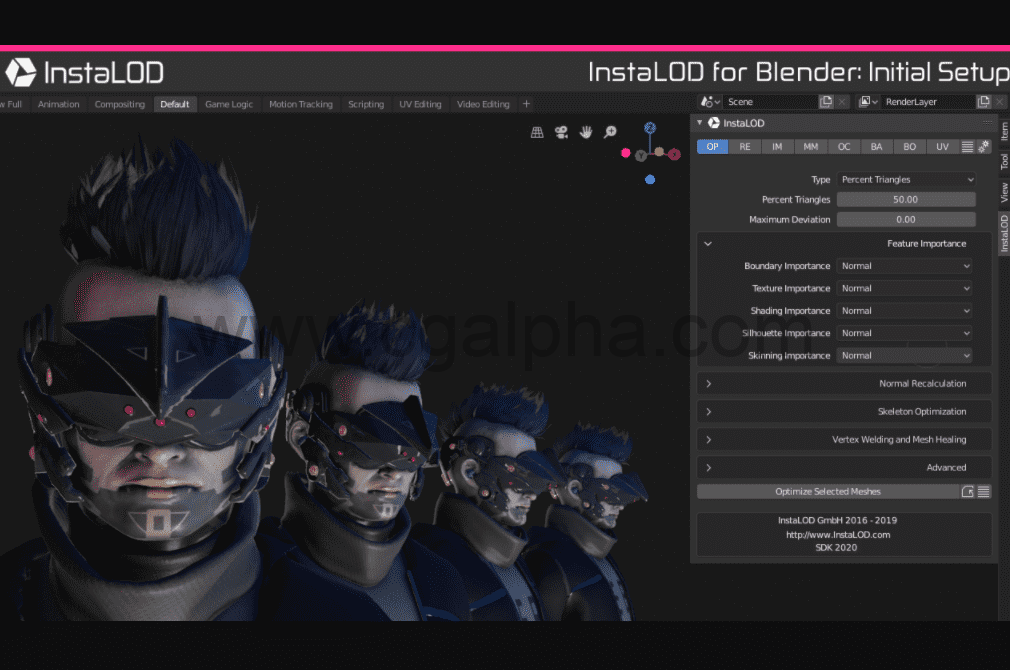Toggle the IM mode in the InstaLOD header
Screen dimensions: 1010x670
point(777,146)
